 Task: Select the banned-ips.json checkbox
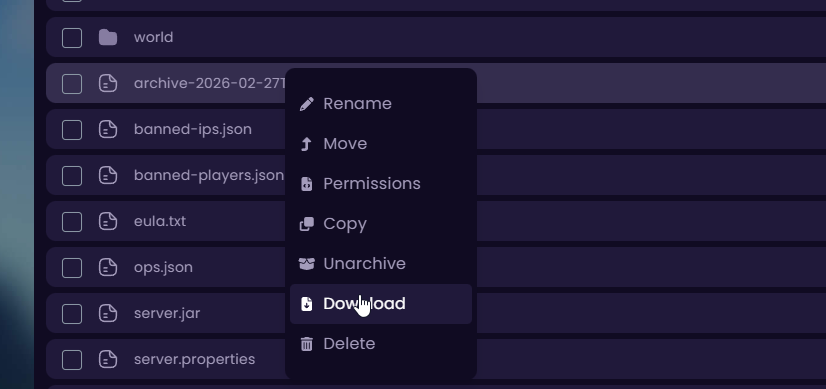(72, 130)
